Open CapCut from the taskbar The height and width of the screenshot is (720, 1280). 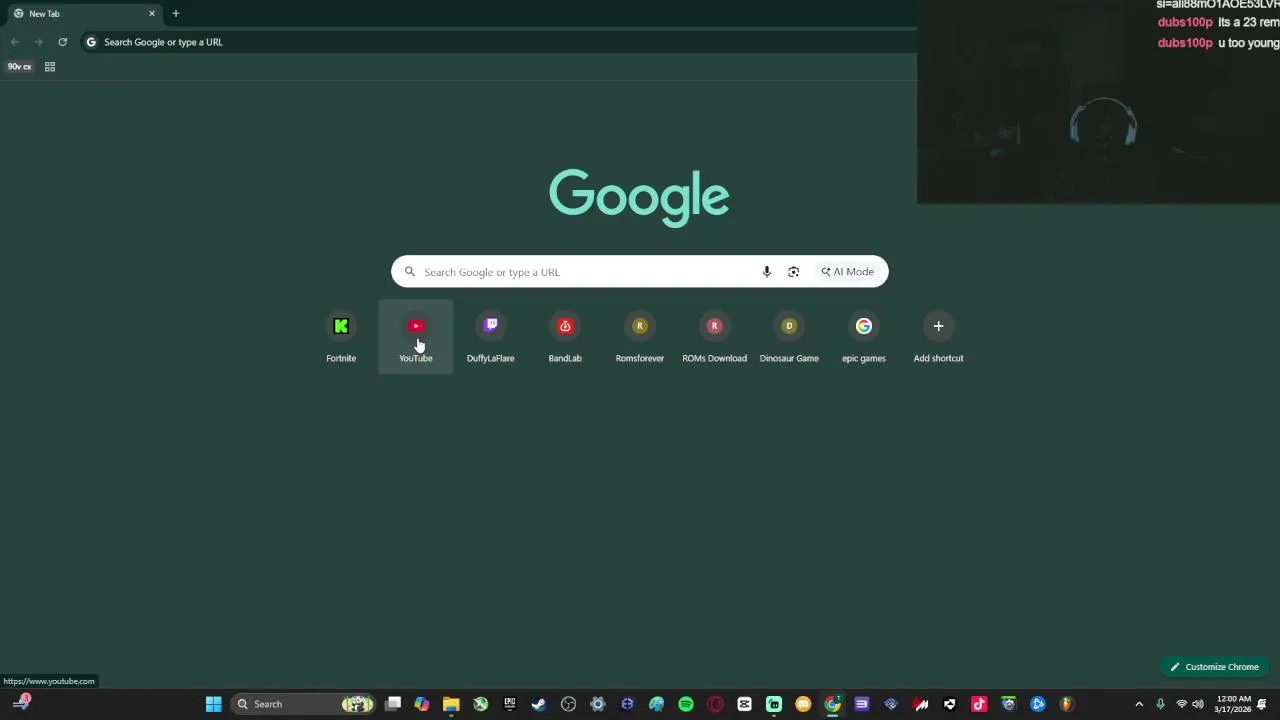point(744,704)
